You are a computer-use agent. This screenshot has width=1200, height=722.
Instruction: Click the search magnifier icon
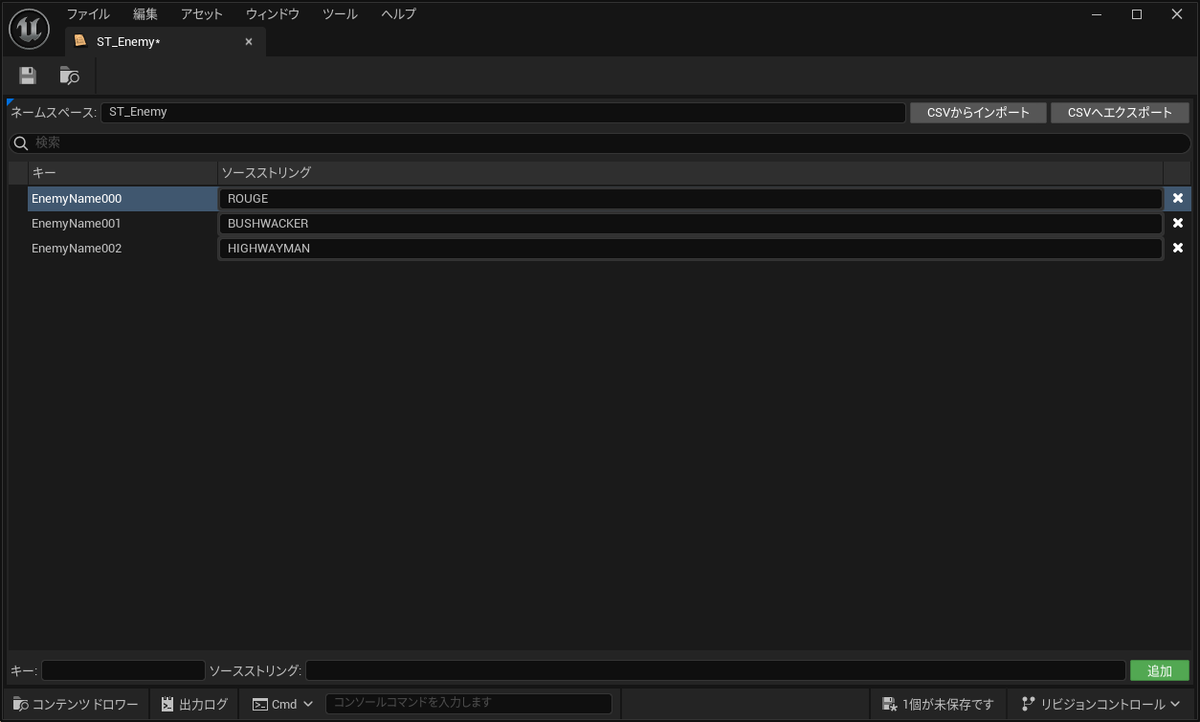point(20,143)
